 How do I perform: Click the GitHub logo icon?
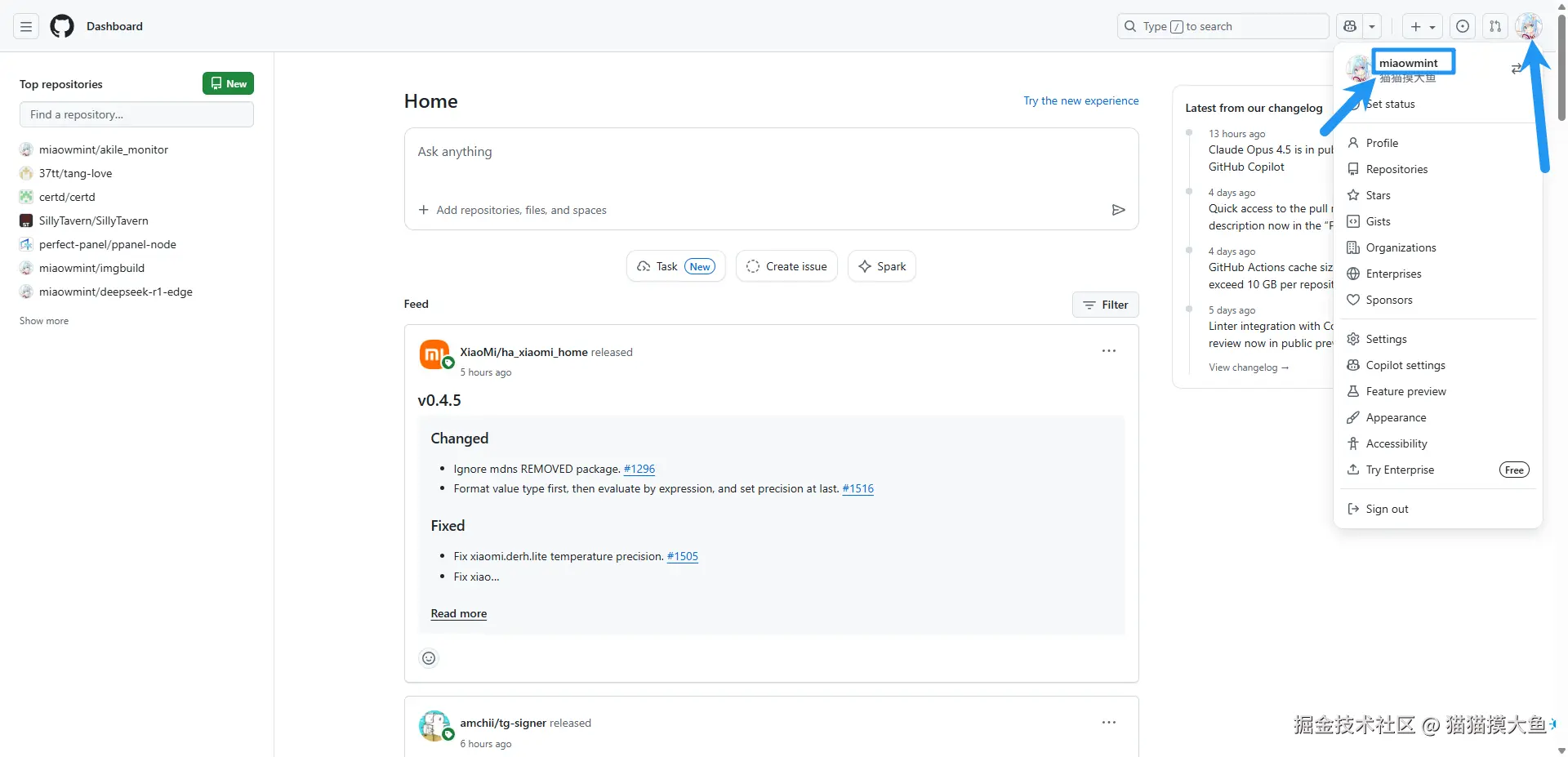click(x=62, y=26)
